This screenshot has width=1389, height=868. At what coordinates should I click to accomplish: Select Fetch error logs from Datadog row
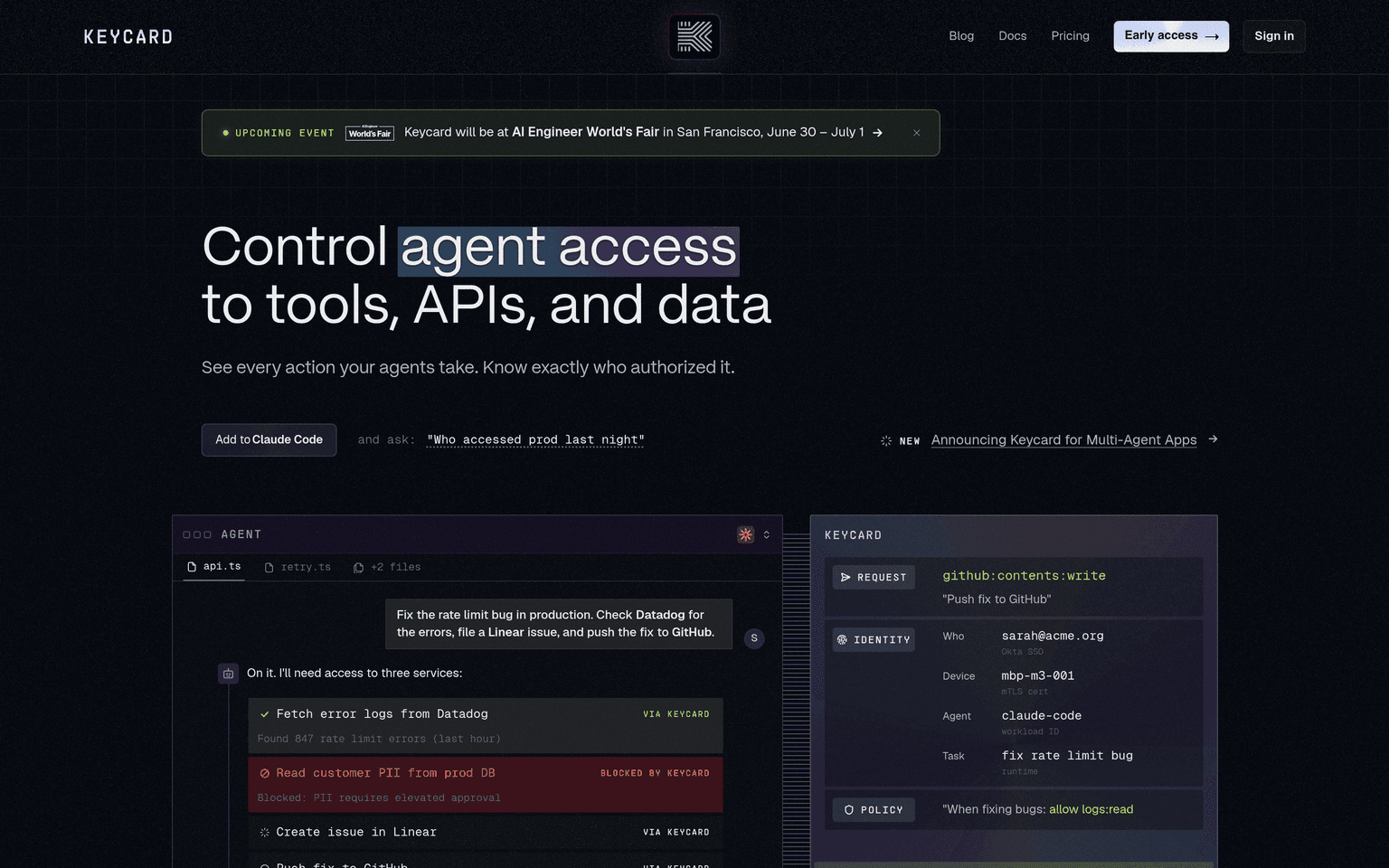[x=486, y=725]
